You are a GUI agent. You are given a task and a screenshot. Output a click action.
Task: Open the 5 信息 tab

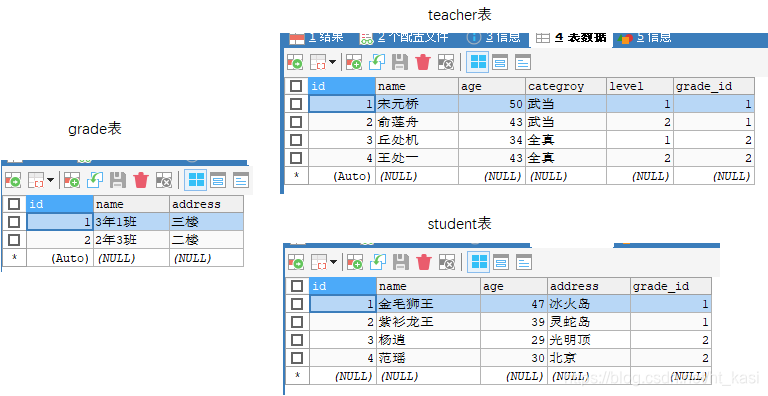pyautogui.click(x=645, y=38)
